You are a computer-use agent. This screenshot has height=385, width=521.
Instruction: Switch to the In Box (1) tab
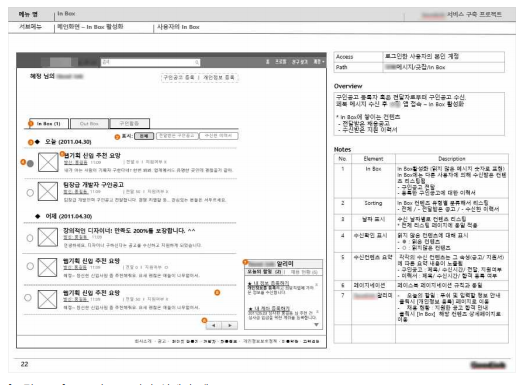click(x=49, y=124)
